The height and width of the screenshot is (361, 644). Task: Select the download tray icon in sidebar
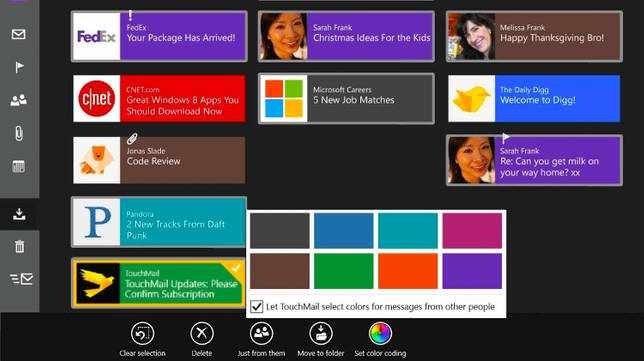click(19, 214)
